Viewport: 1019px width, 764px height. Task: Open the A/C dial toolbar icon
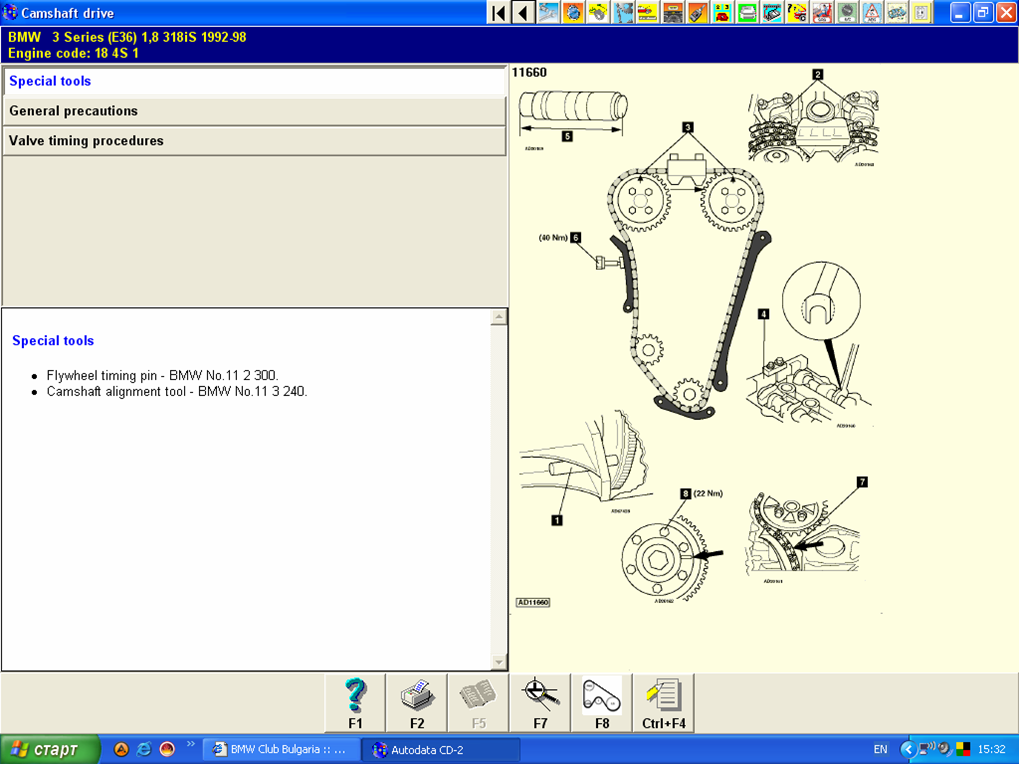pos(847,12)
